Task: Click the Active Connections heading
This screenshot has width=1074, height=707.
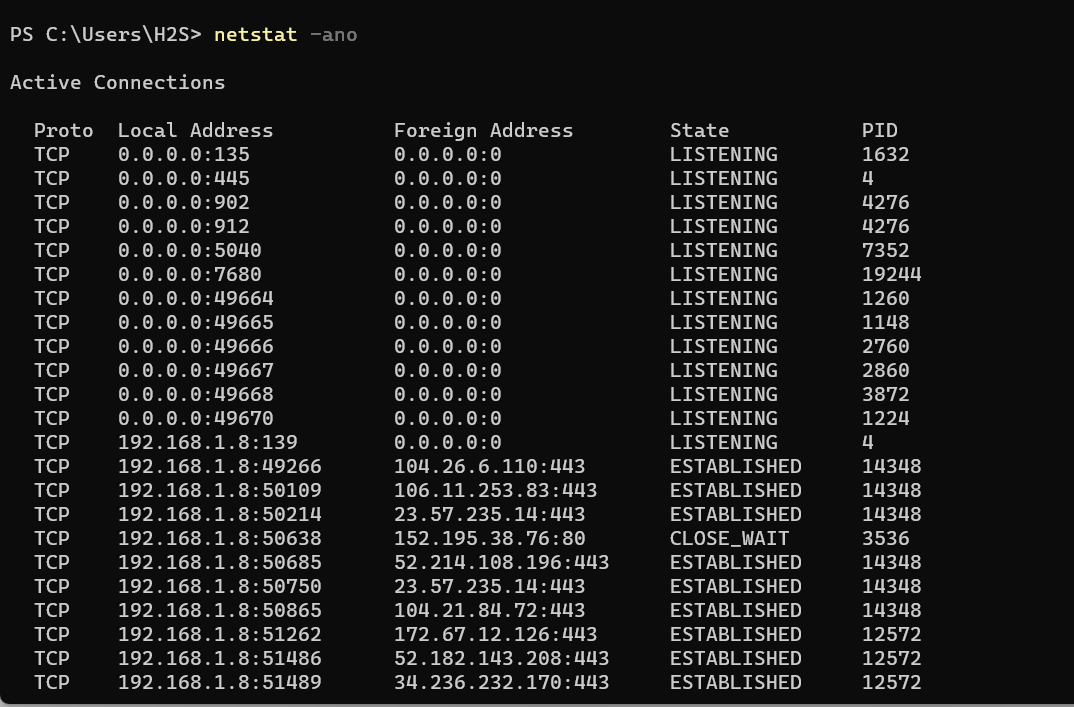Action: (x=117, y=82)
